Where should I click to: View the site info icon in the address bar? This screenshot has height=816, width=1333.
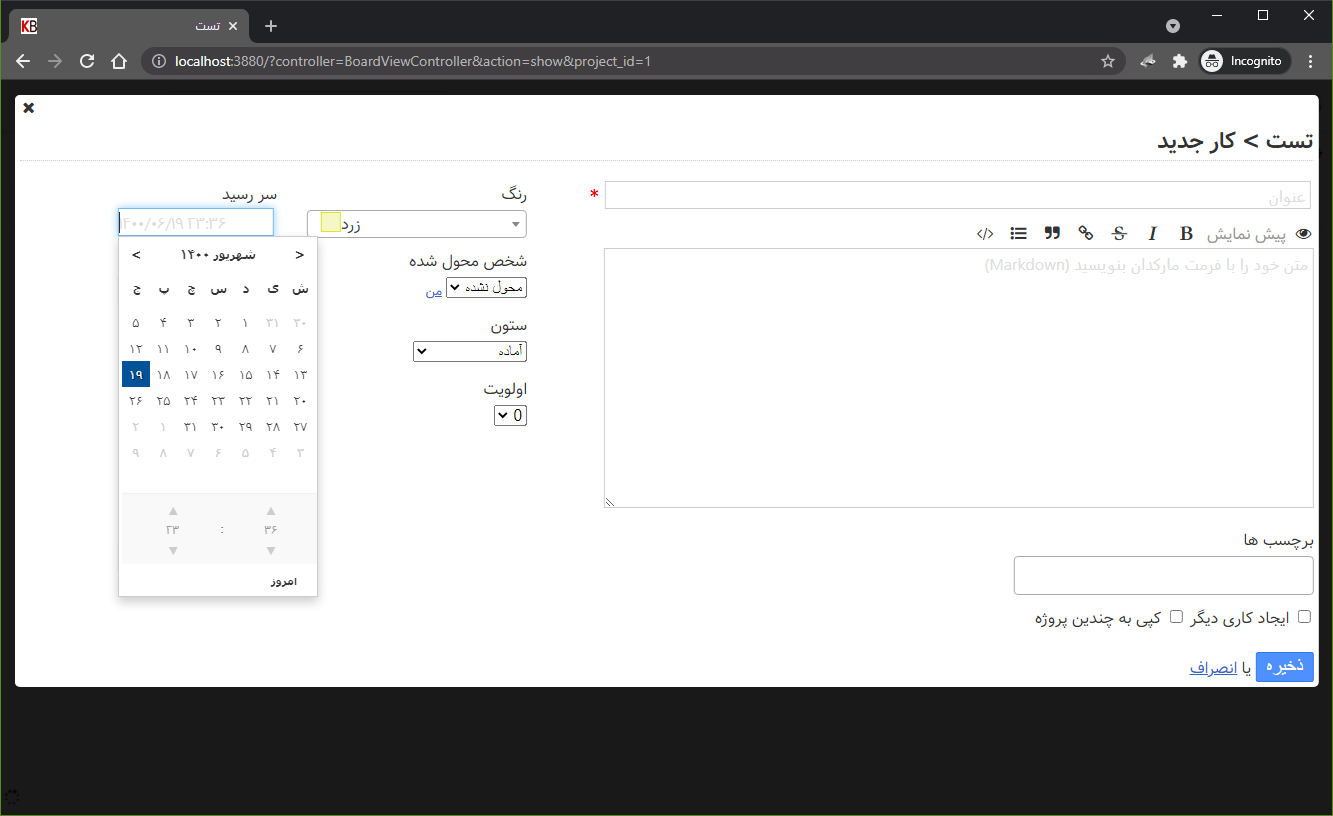[158, 61]
